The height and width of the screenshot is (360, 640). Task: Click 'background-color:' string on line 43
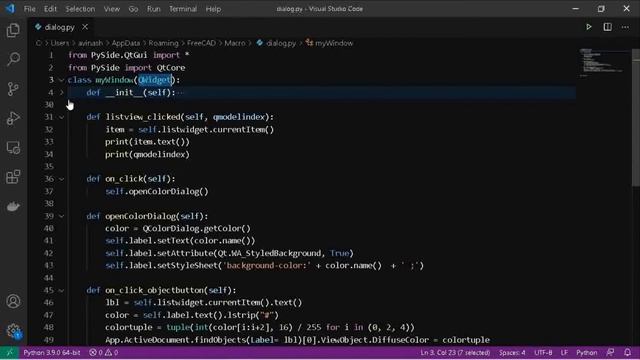click(267, 266)
